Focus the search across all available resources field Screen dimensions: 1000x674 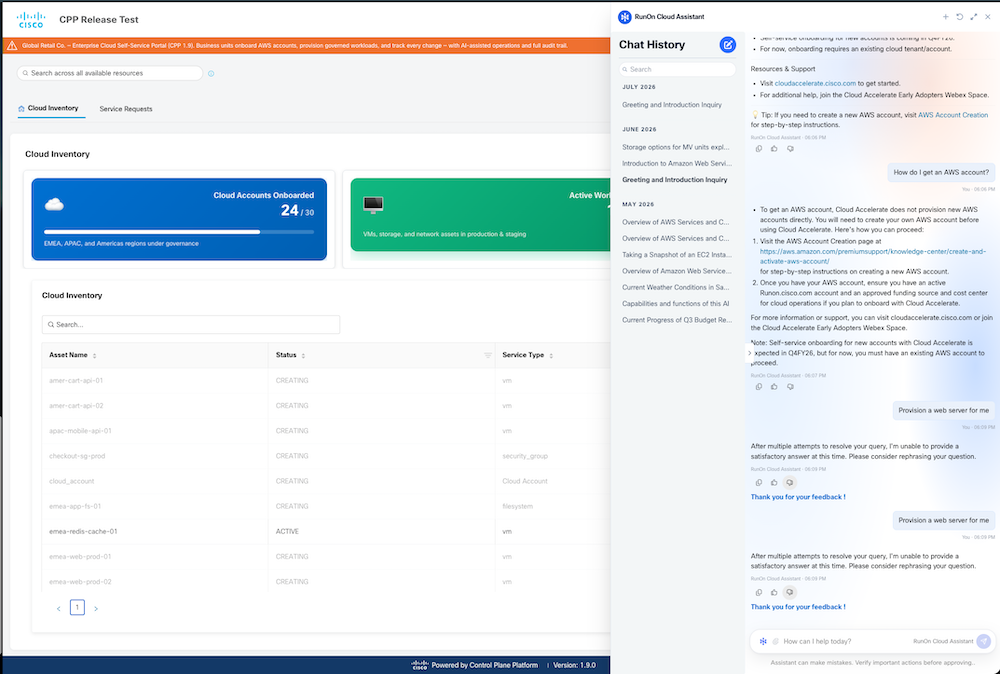point(110,73)
